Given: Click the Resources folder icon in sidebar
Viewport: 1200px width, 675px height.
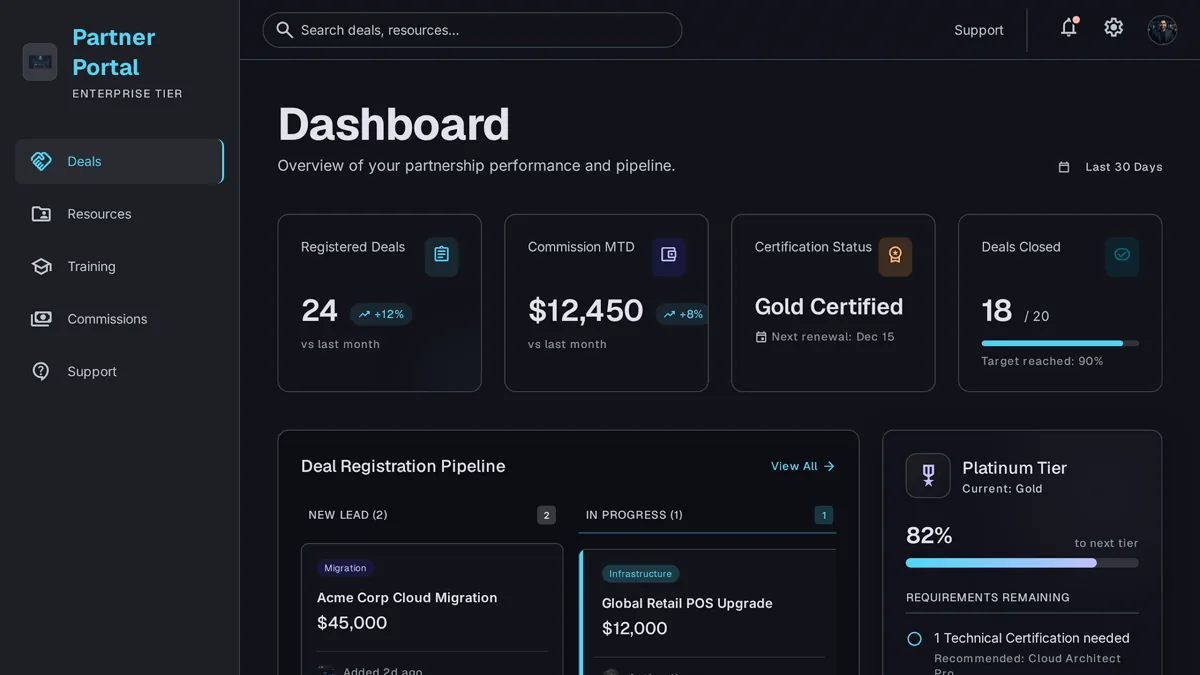Looking at the screenshot, I should pyautogui.click(x=41, y=214).
